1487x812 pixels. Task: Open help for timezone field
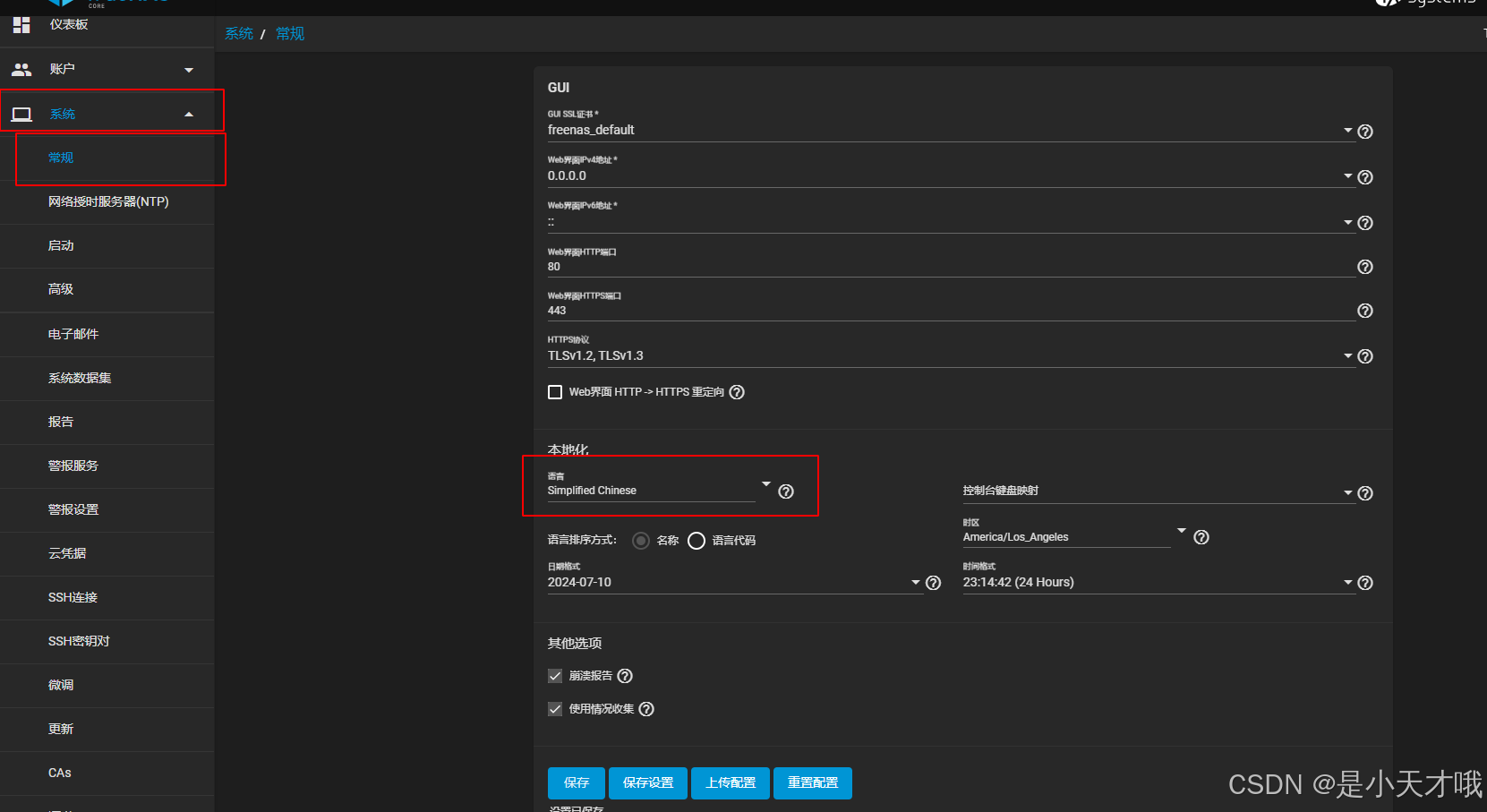(x=1201, y=537)
